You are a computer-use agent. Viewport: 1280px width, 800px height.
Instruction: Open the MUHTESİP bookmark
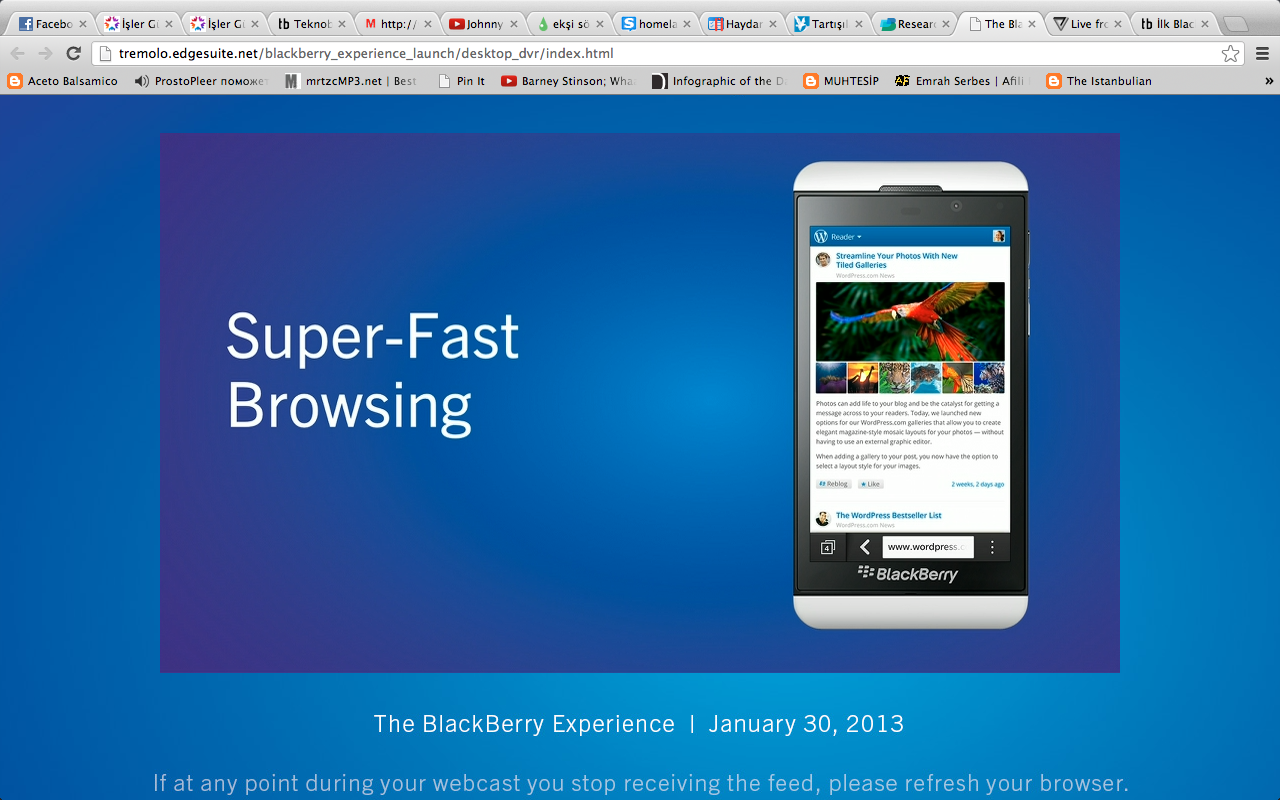[841, 81]
